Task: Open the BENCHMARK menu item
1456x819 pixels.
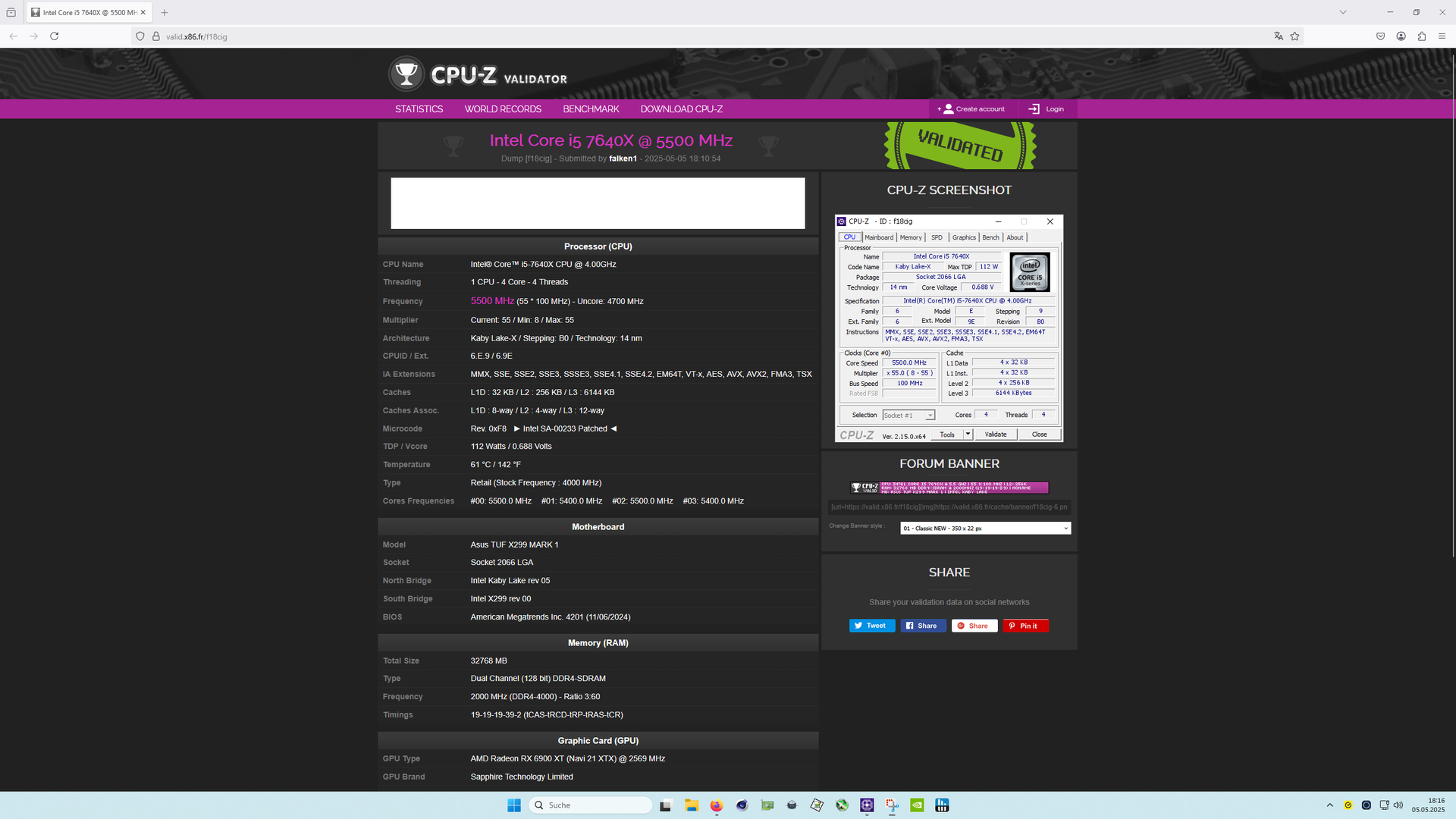Action: 591,109
